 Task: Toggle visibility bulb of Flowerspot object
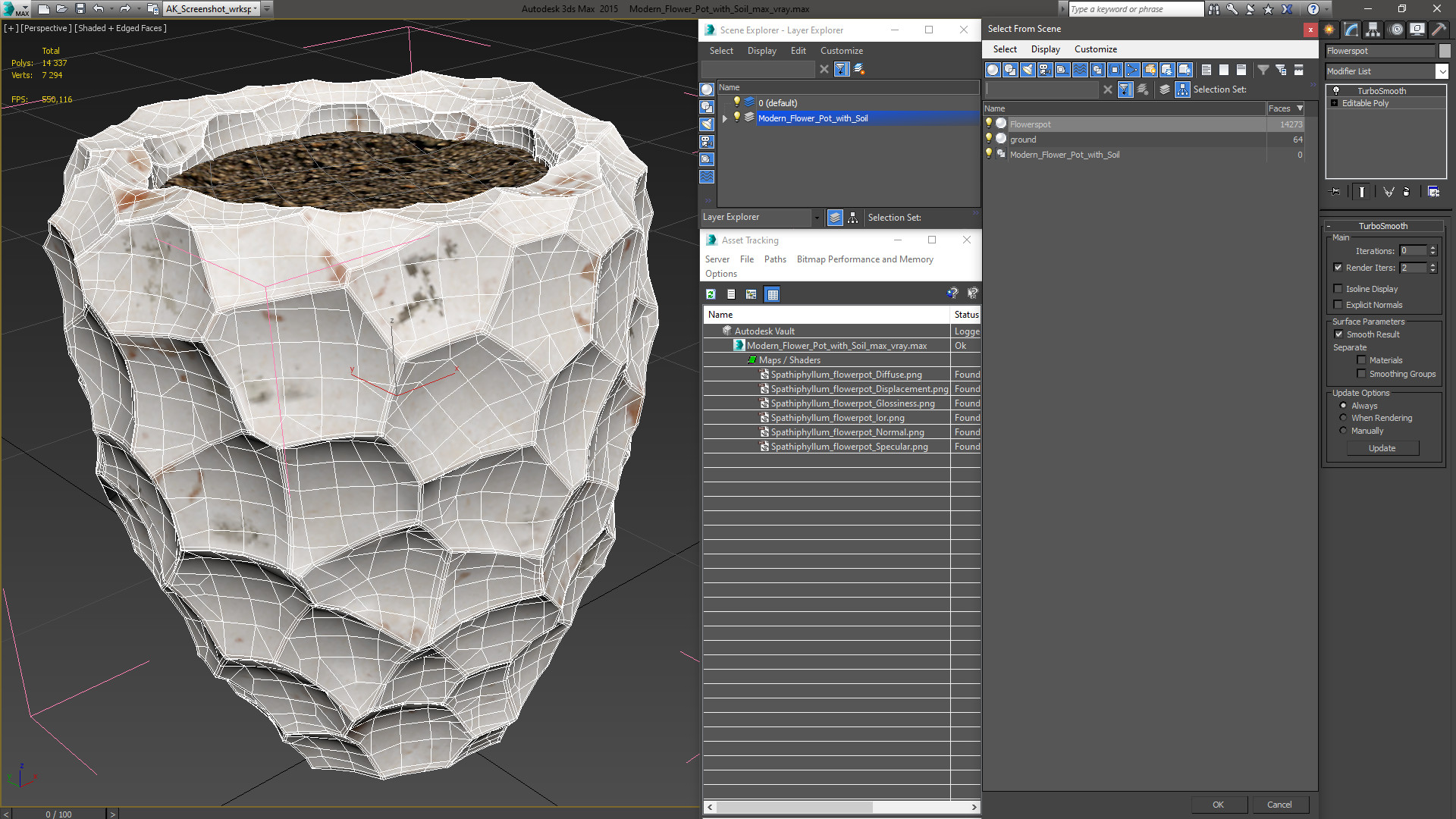click(989, 124)
